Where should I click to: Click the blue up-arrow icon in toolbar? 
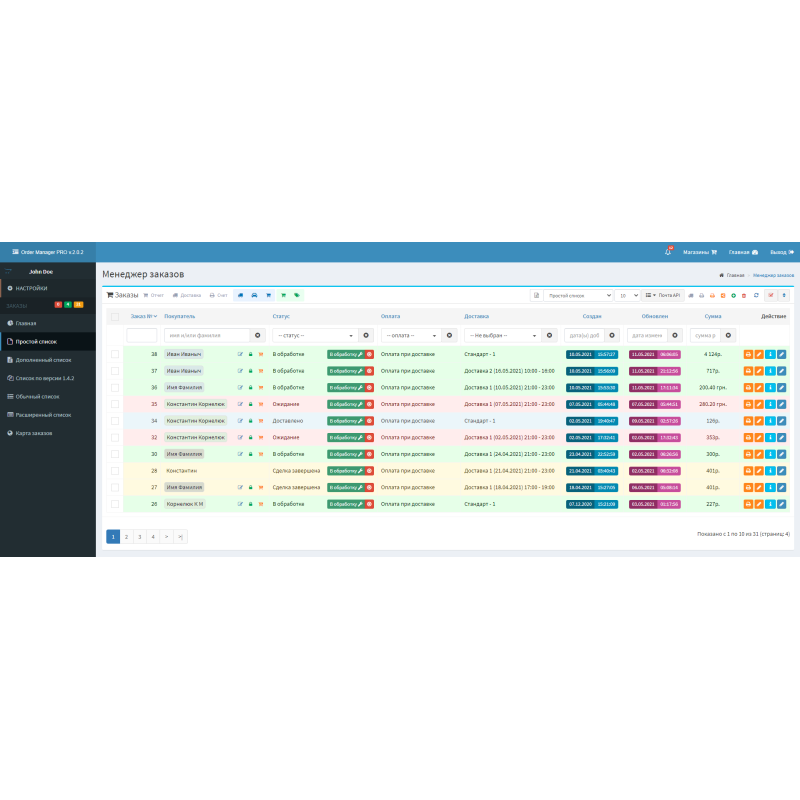(x=784, y=295)
